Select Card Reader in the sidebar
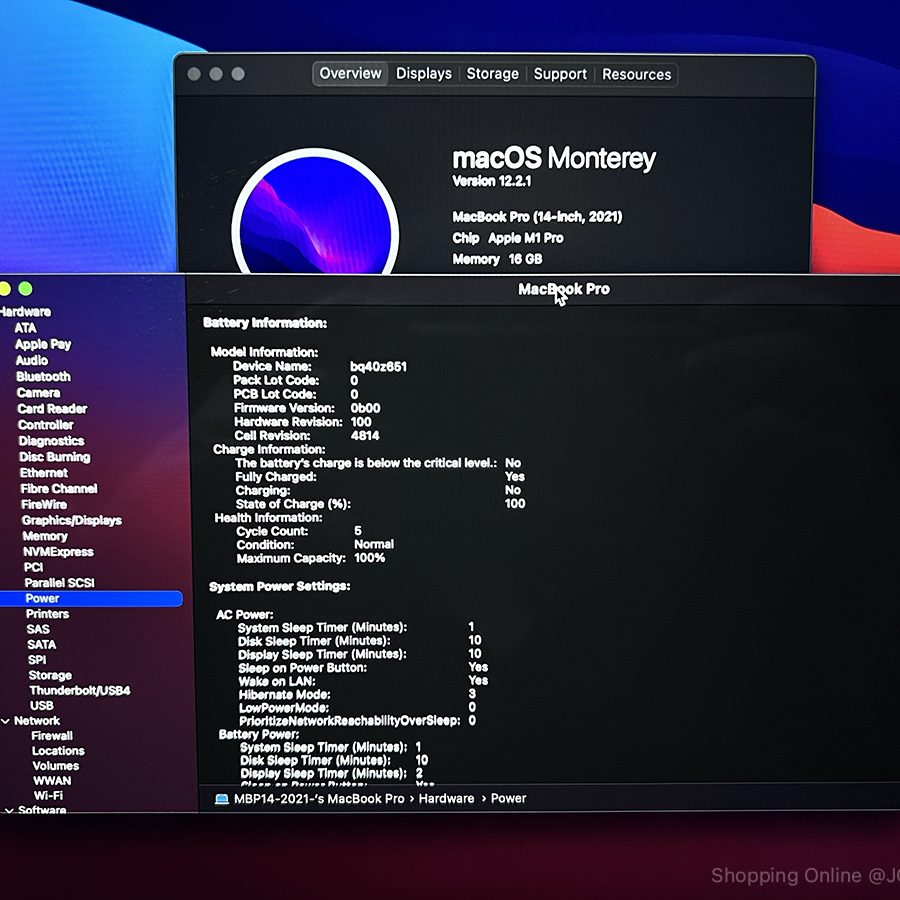 tap(52, 409)
